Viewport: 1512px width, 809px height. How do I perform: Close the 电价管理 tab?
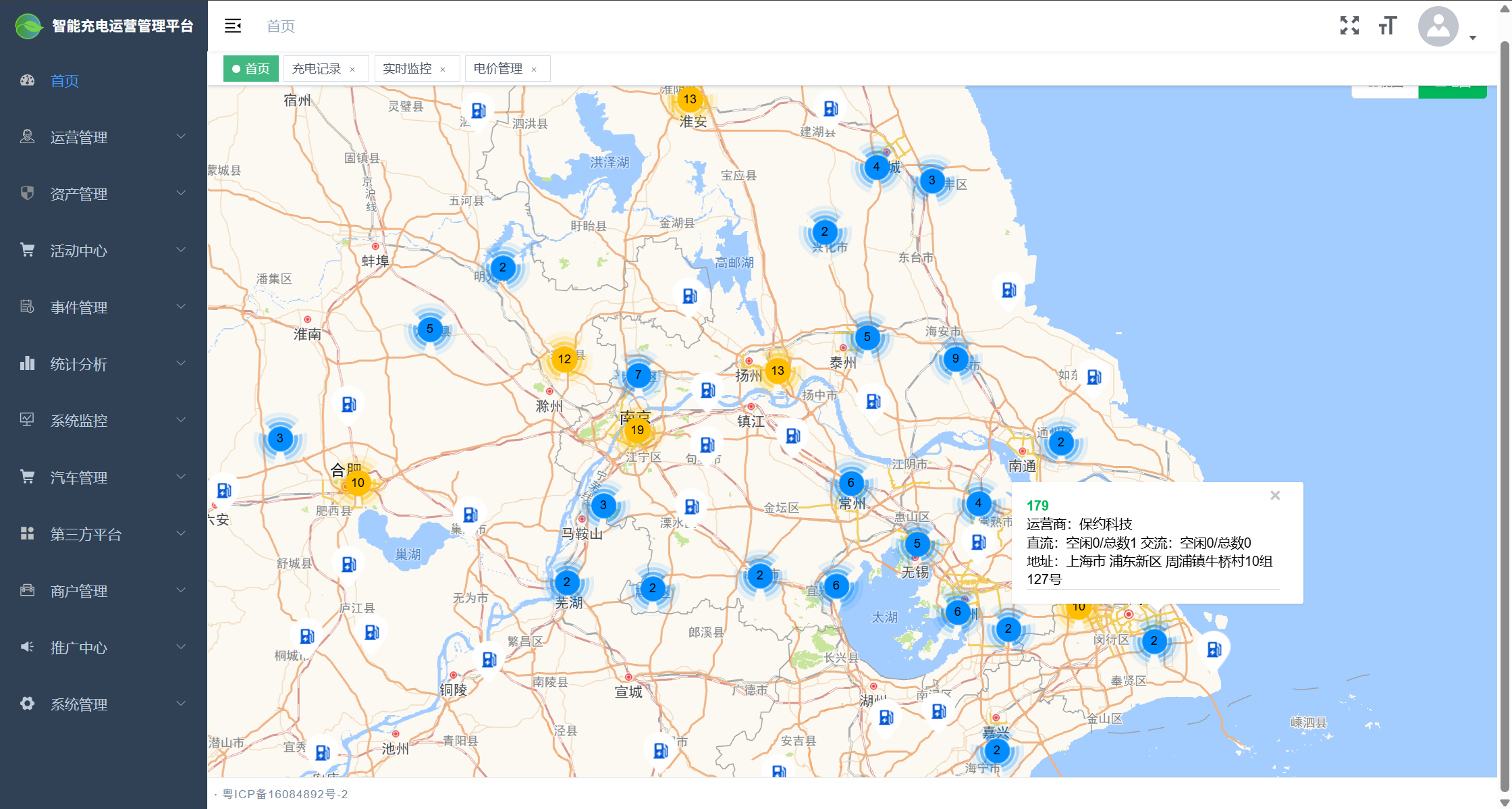(534, 70)
